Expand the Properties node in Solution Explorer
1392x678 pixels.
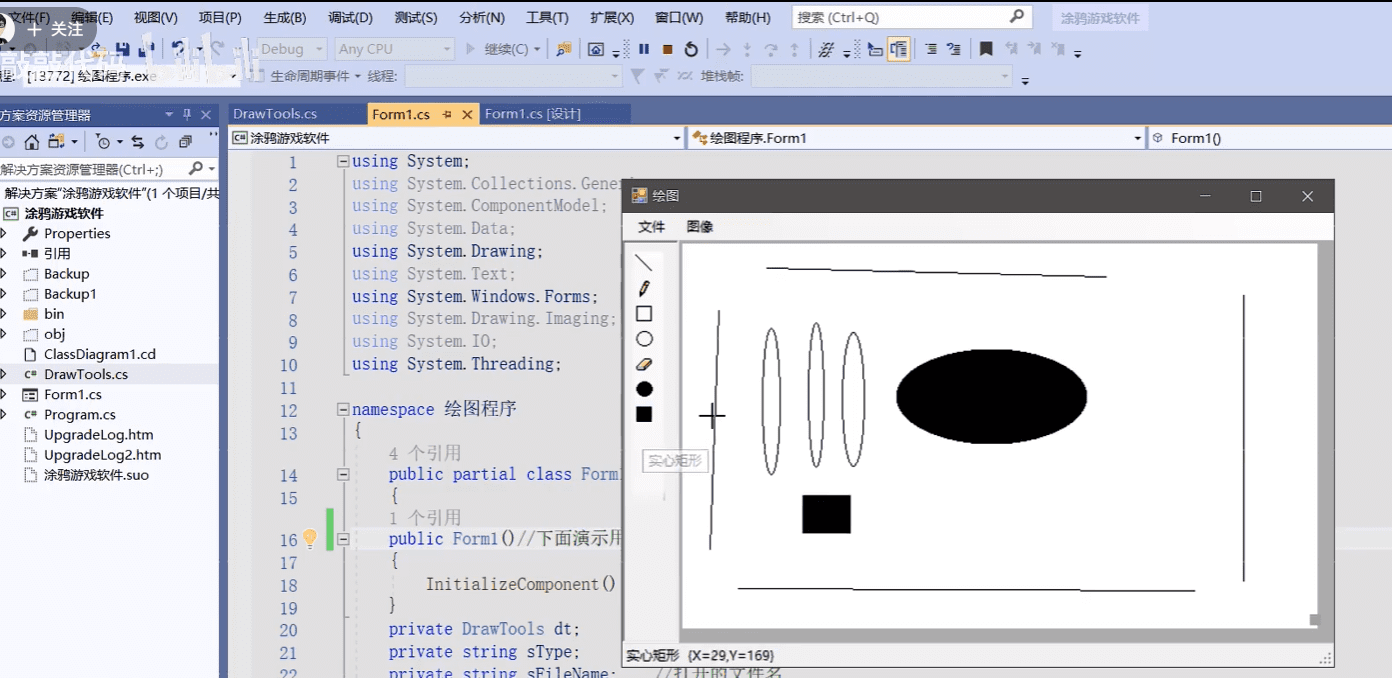click(x=4, y=233)
